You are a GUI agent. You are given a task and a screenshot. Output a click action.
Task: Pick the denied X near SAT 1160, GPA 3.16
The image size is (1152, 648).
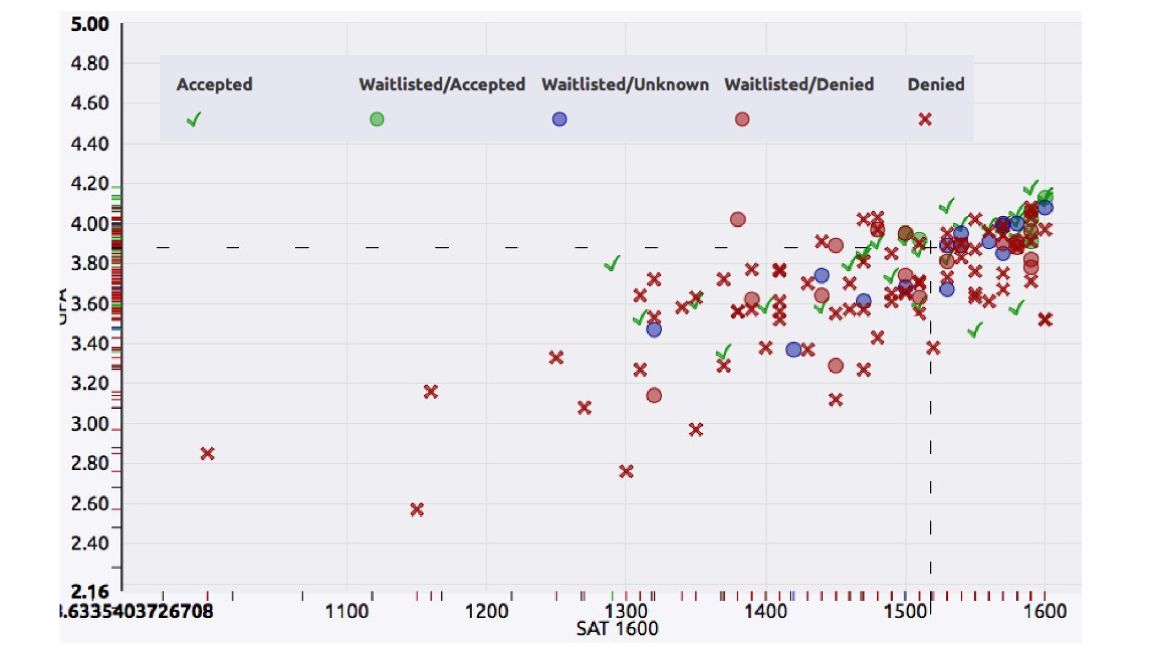coord(431,392)
